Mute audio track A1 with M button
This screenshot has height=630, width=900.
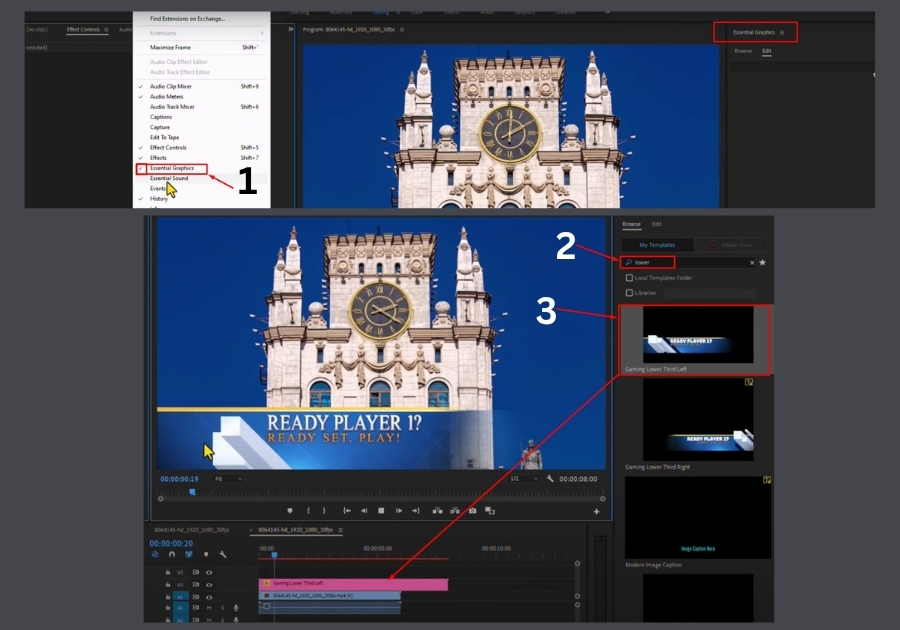point(209,608)
